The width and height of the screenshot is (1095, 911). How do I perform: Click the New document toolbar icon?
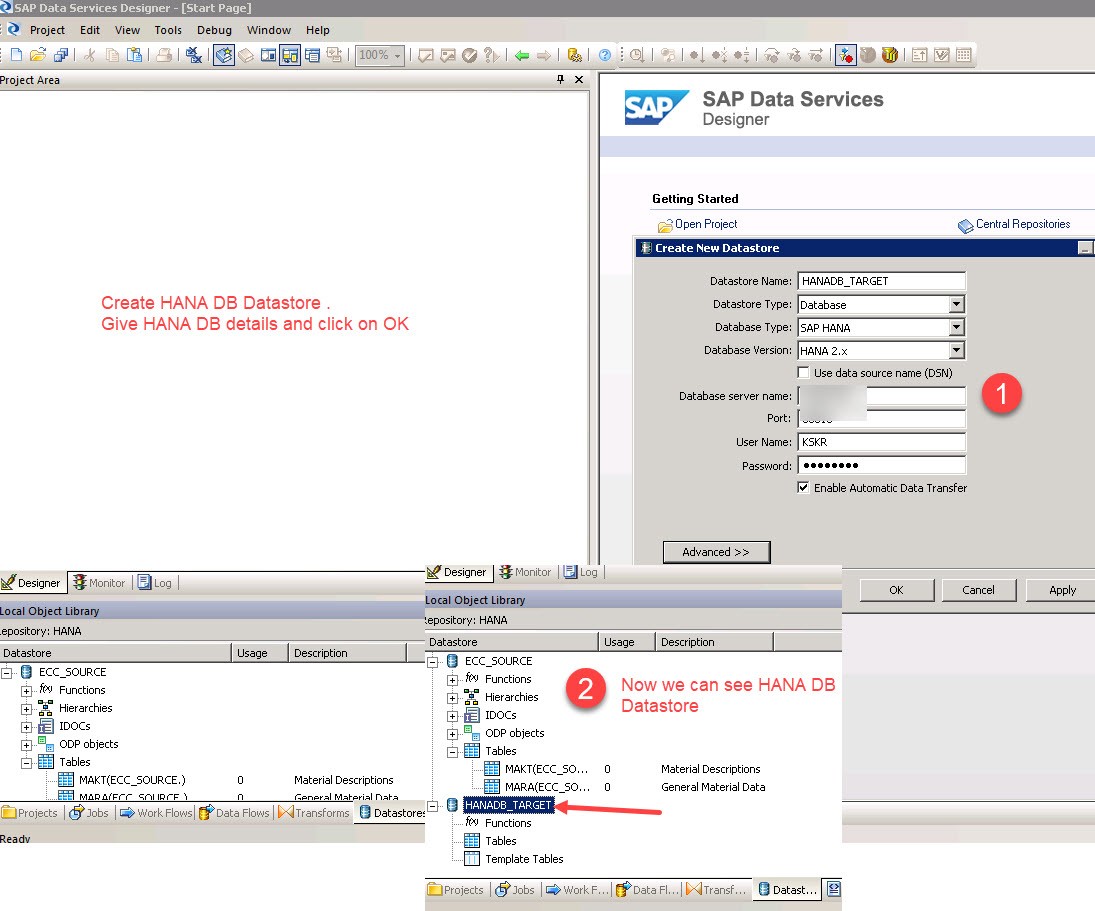(17, 55)
